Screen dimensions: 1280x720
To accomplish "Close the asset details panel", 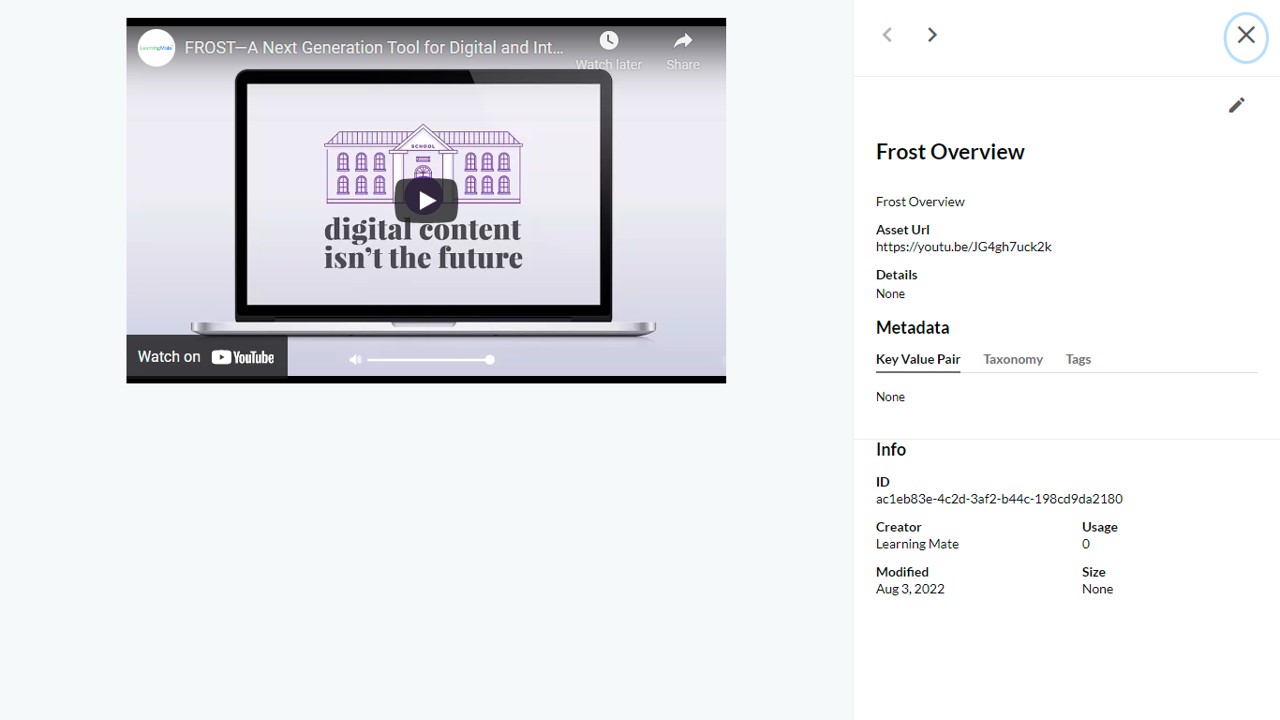I will tap(1246, 35).
